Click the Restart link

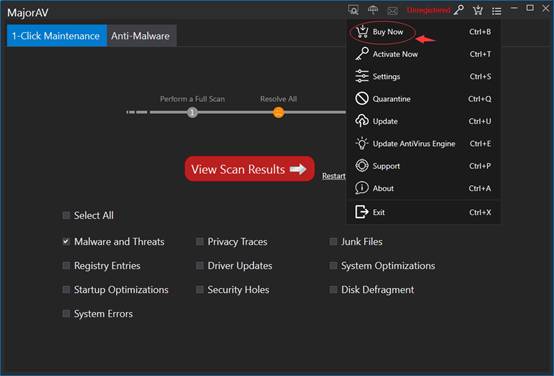(334, 176)
